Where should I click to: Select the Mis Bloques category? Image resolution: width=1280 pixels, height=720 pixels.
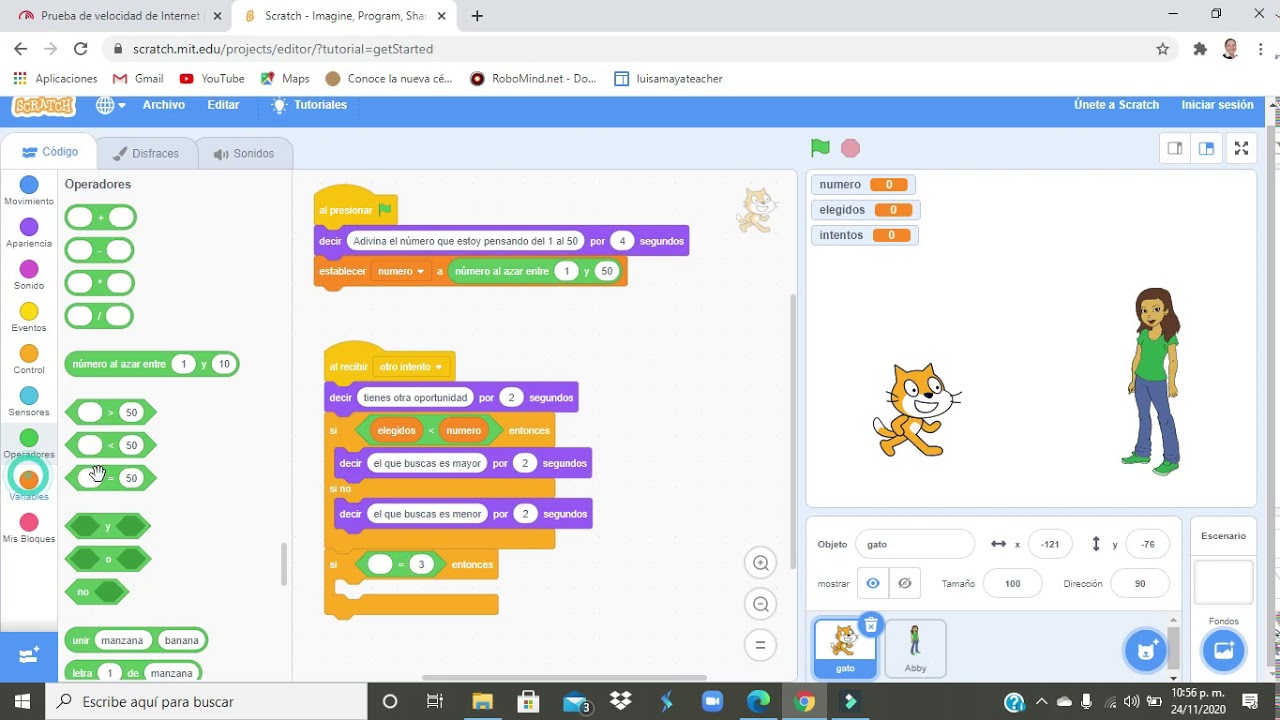[x=29, y=527]
